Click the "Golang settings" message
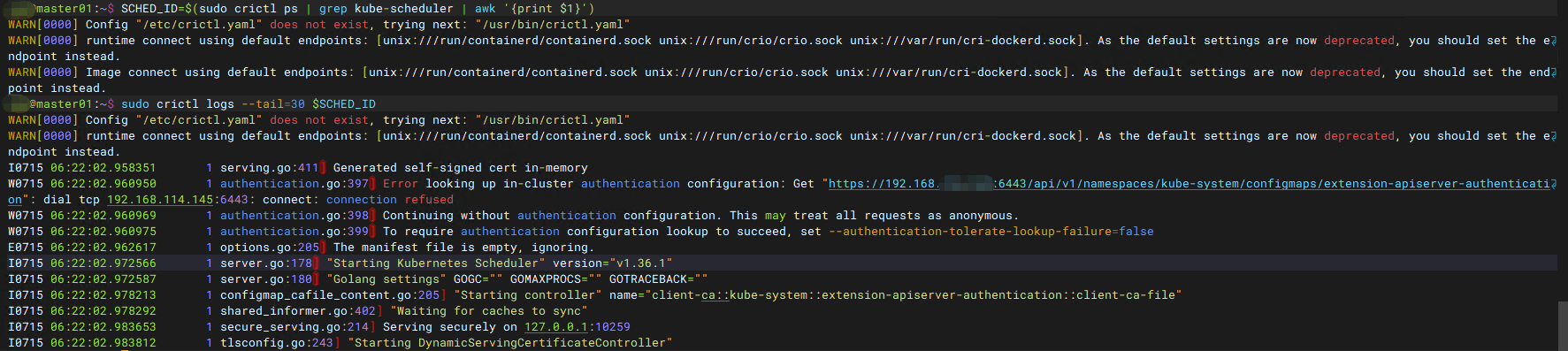 [x=386, y=279]
